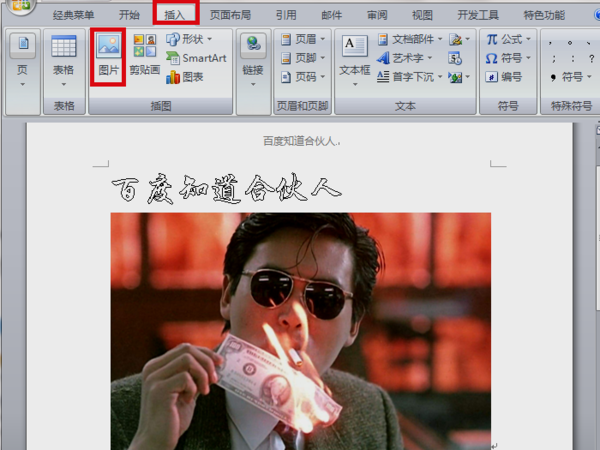Switch to the 审阅 (Review) tab

click(377, 15)
